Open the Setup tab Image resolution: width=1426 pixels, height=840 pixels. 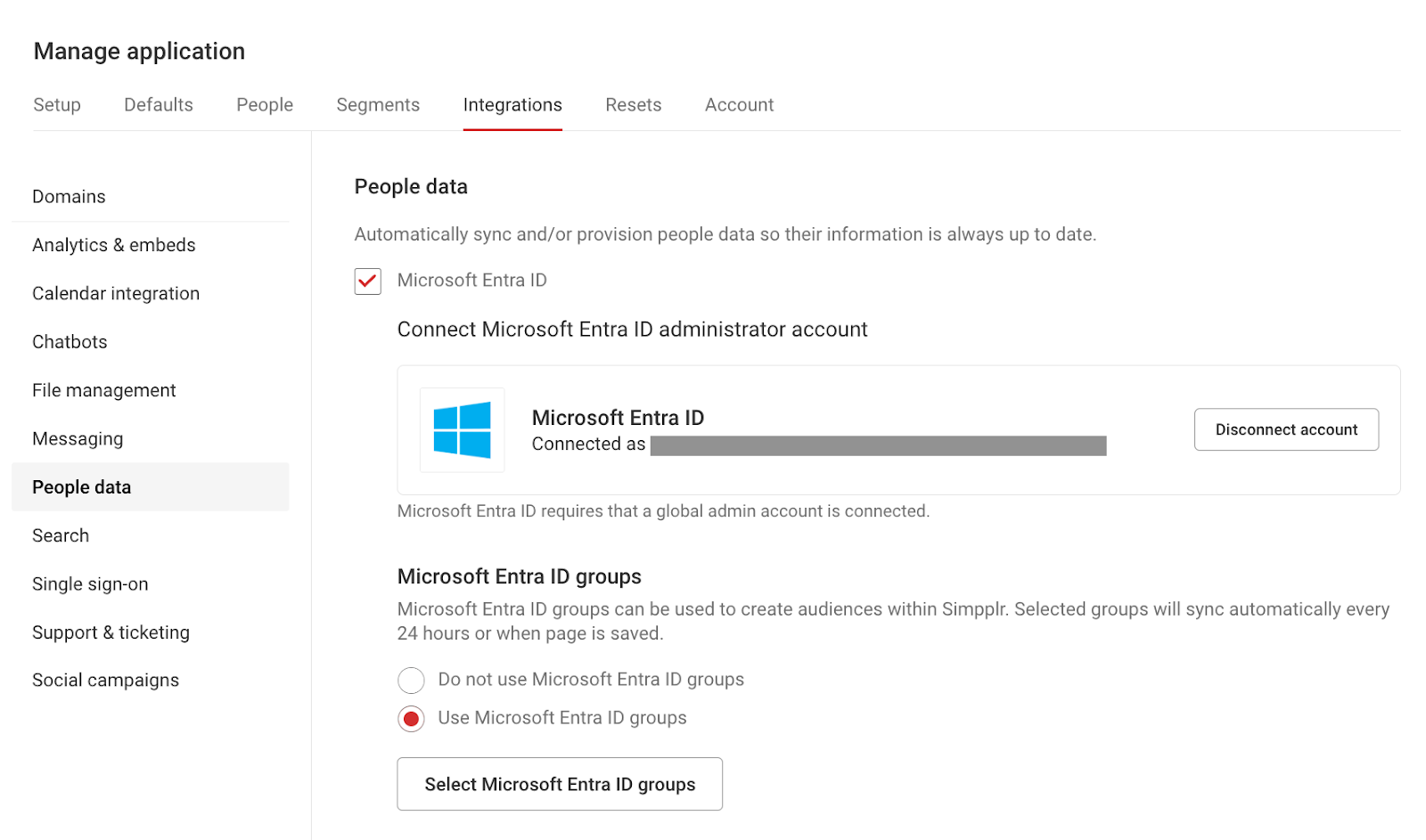point(57,105)
